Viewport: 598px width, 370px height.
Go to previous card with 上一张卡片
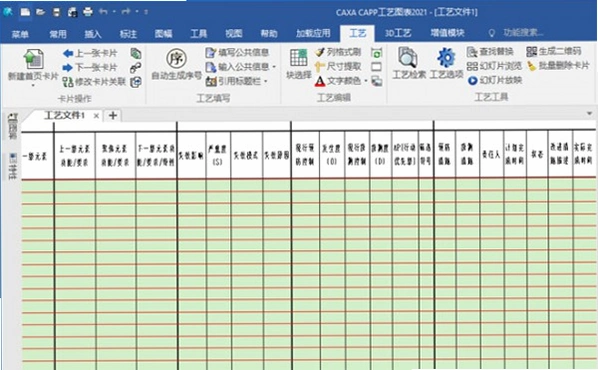[90, 53]
